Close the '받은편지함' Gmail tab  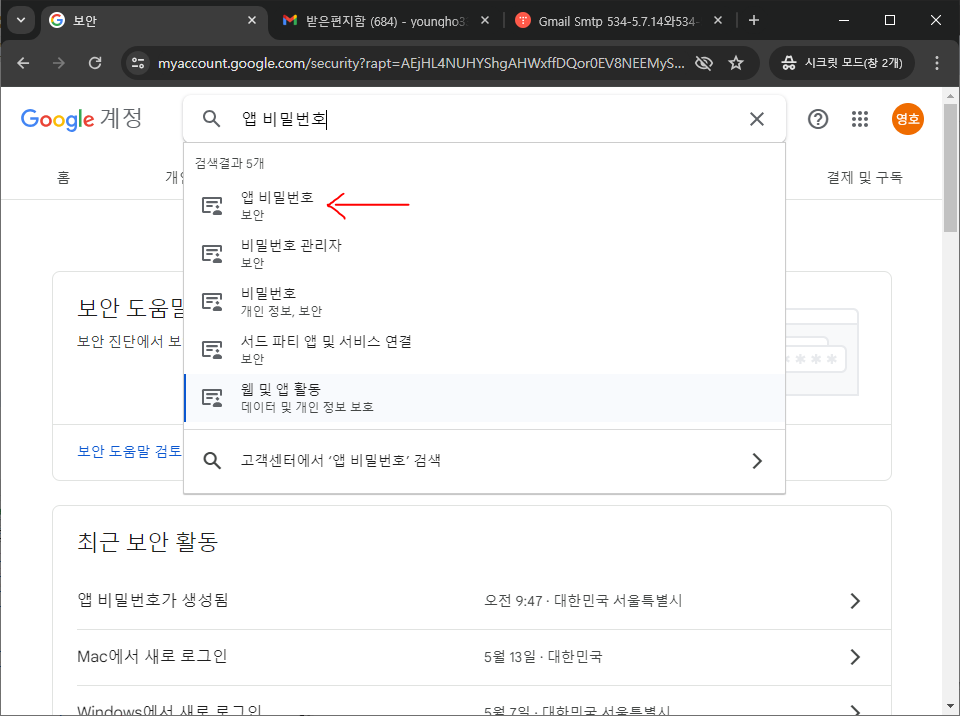click(x=485, y=20)
